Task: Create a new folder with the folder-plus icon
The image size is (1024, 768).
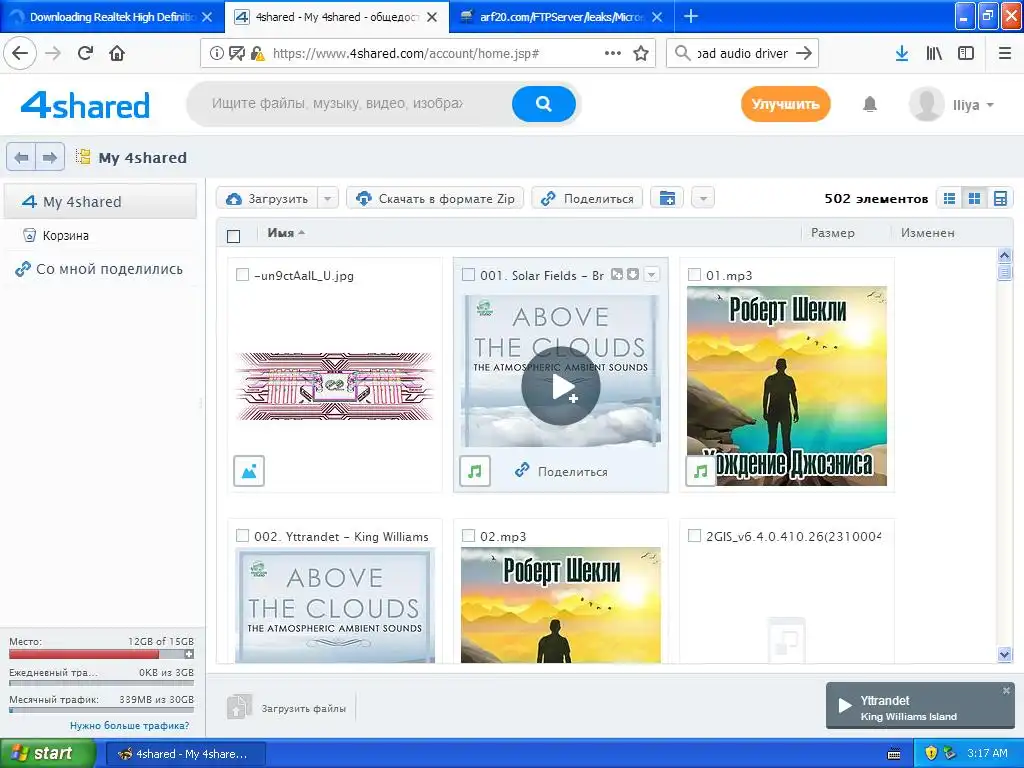Action: point(667,198)
